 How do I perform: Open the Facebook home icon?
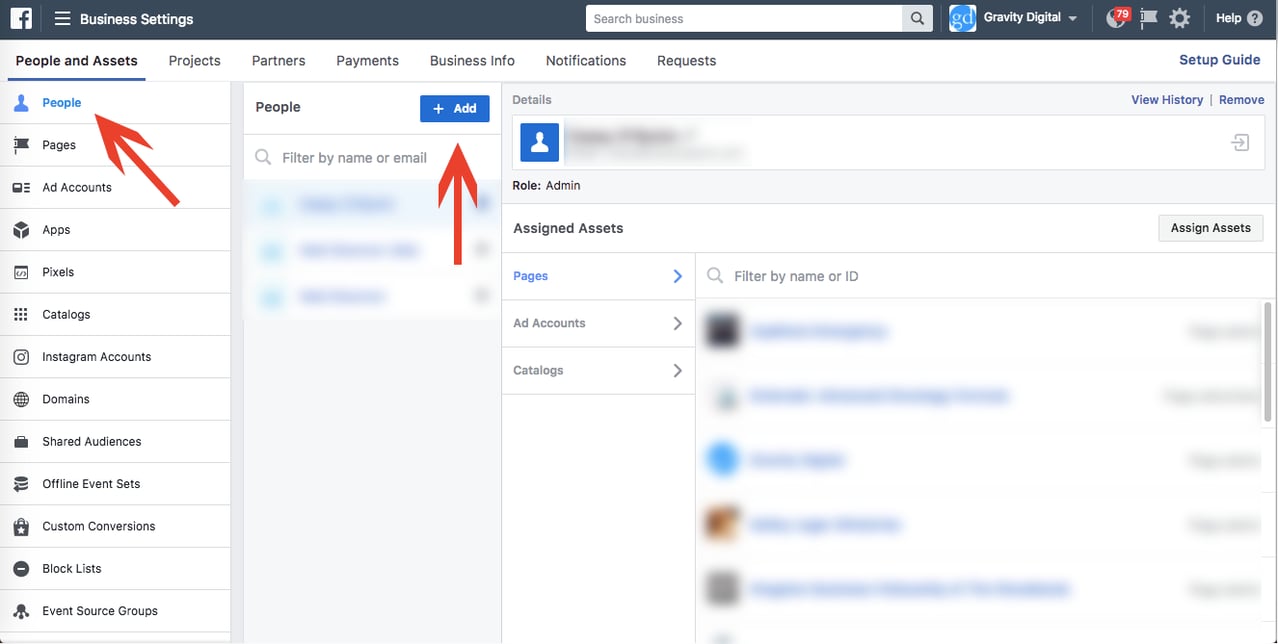point(20,17)
